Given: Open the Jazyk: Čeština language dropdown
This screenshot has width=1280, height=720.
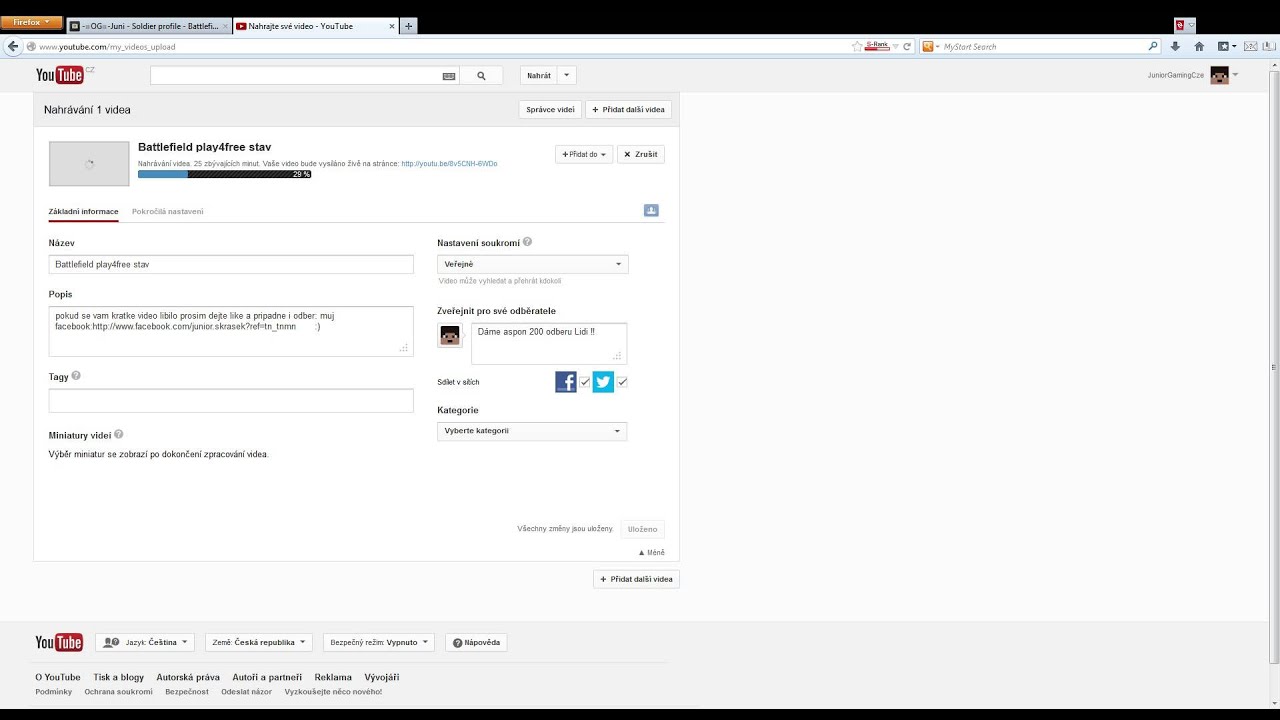Looking at the screenshot, I should click(x=145, y=642).
